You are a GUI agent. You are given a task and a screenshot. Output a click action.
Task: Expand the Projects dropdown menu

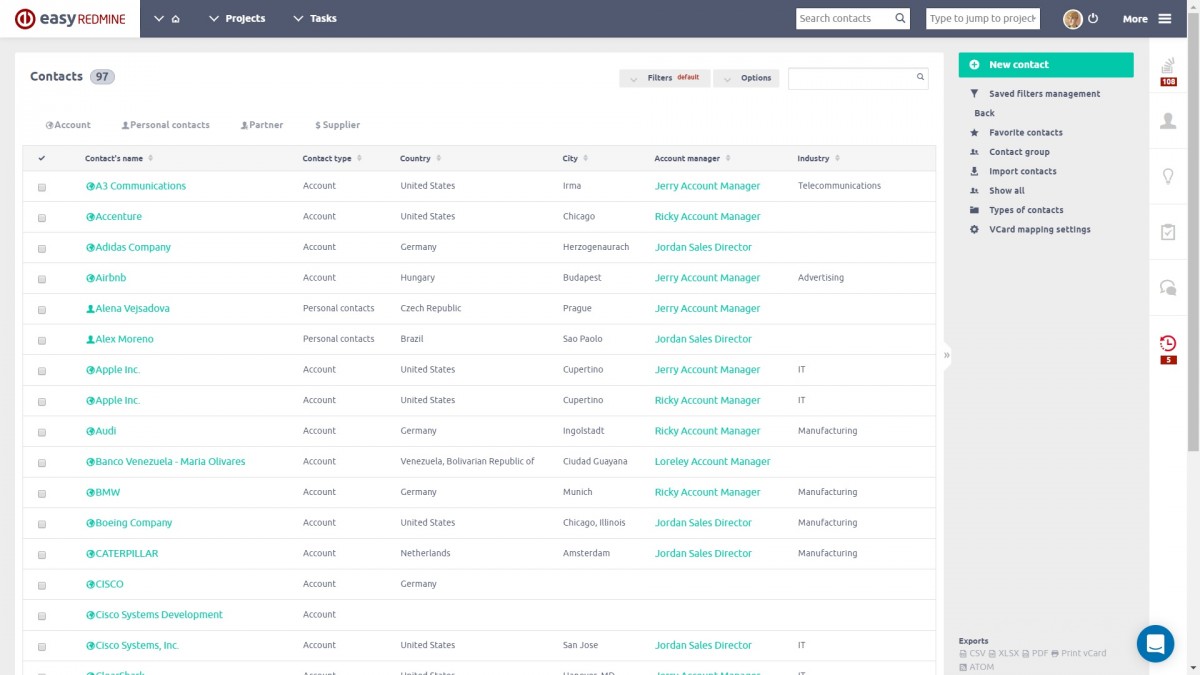click(x=236, y=19)
